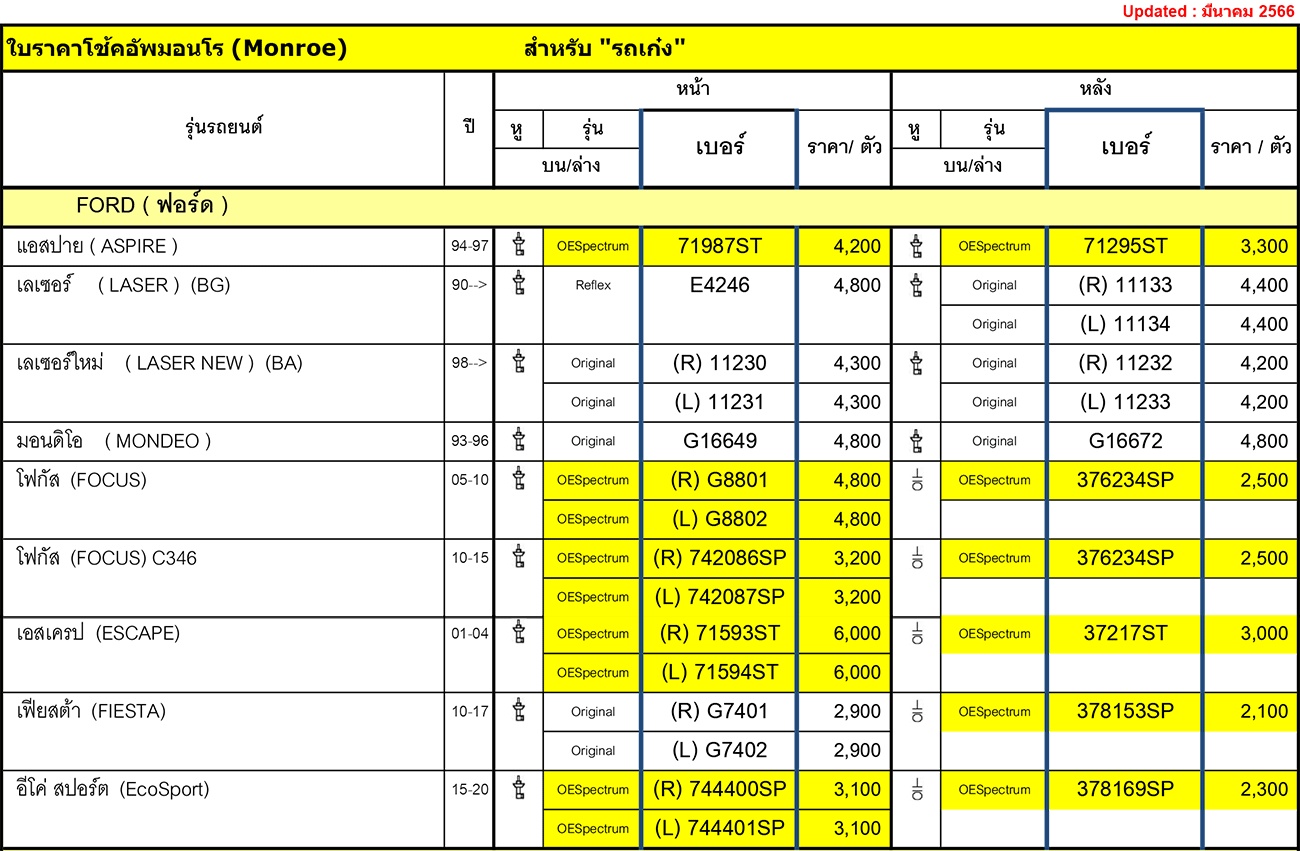
Task: Click the rear shock icon in EcoSport row
Action: point(917,791)
